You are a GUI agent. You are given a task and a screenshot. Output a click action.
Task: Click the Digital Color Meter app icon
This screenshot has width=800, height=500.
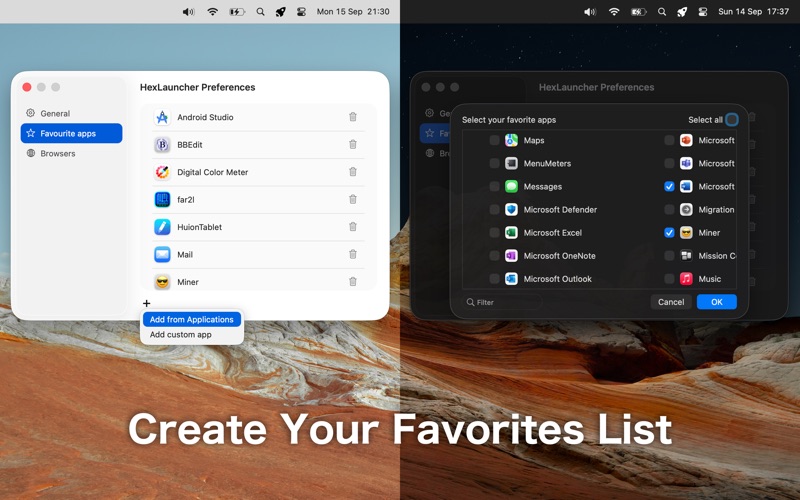point(162,172)
